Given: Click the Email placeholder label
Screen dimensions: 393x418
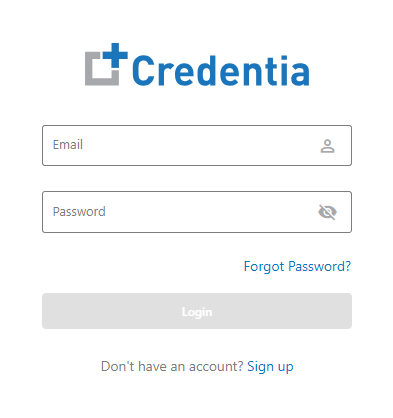Looking at the screenshot, I should (x=68, y=145).
